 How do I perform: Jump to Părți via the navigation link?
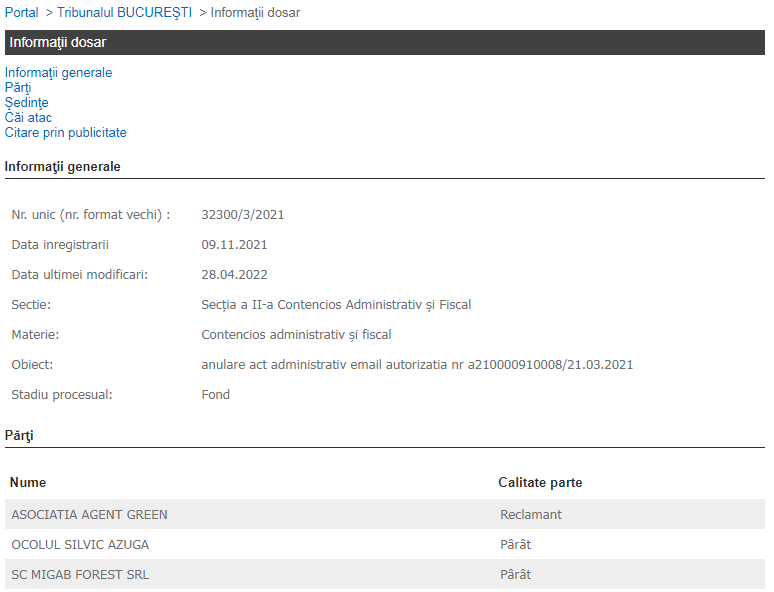click(x=18, y=88)
